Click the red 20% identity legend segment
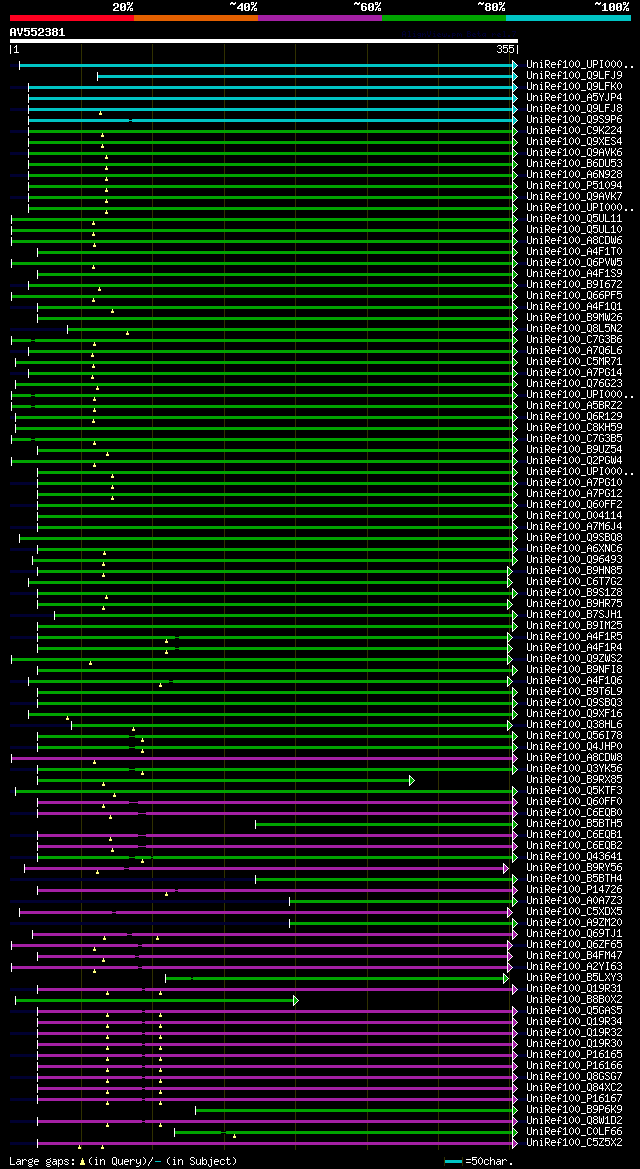Viewport: 640px width, 1169px height. click(72, 17)
